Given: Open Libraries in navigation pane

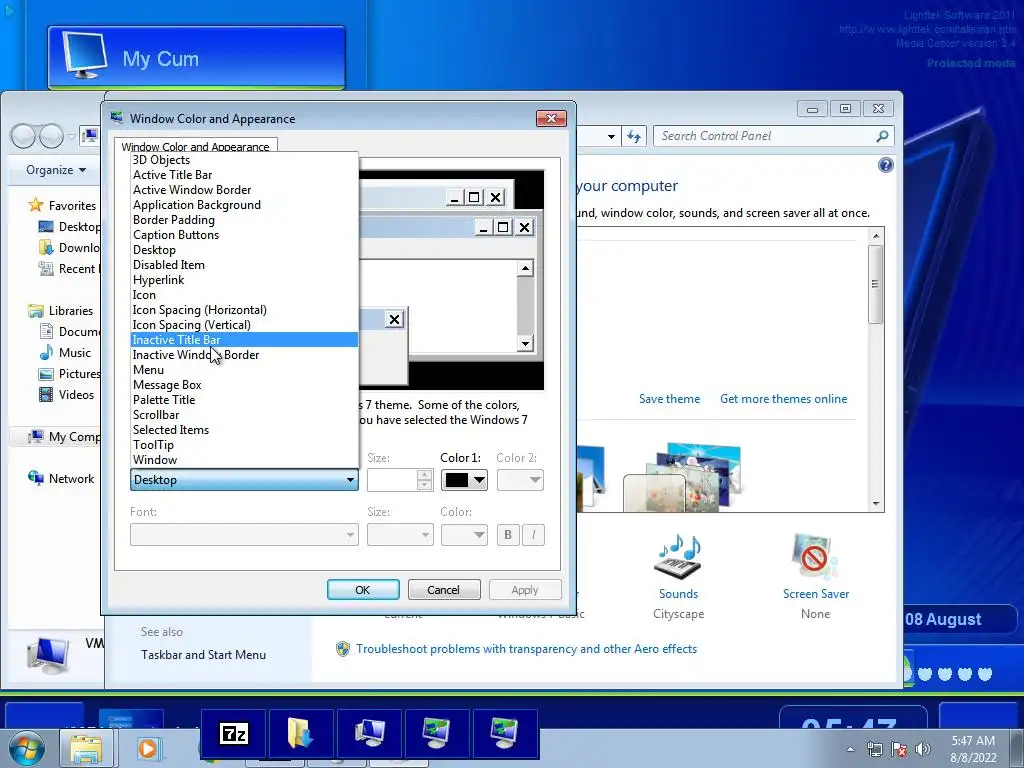Looking at the screenshot, I should 61,311.
